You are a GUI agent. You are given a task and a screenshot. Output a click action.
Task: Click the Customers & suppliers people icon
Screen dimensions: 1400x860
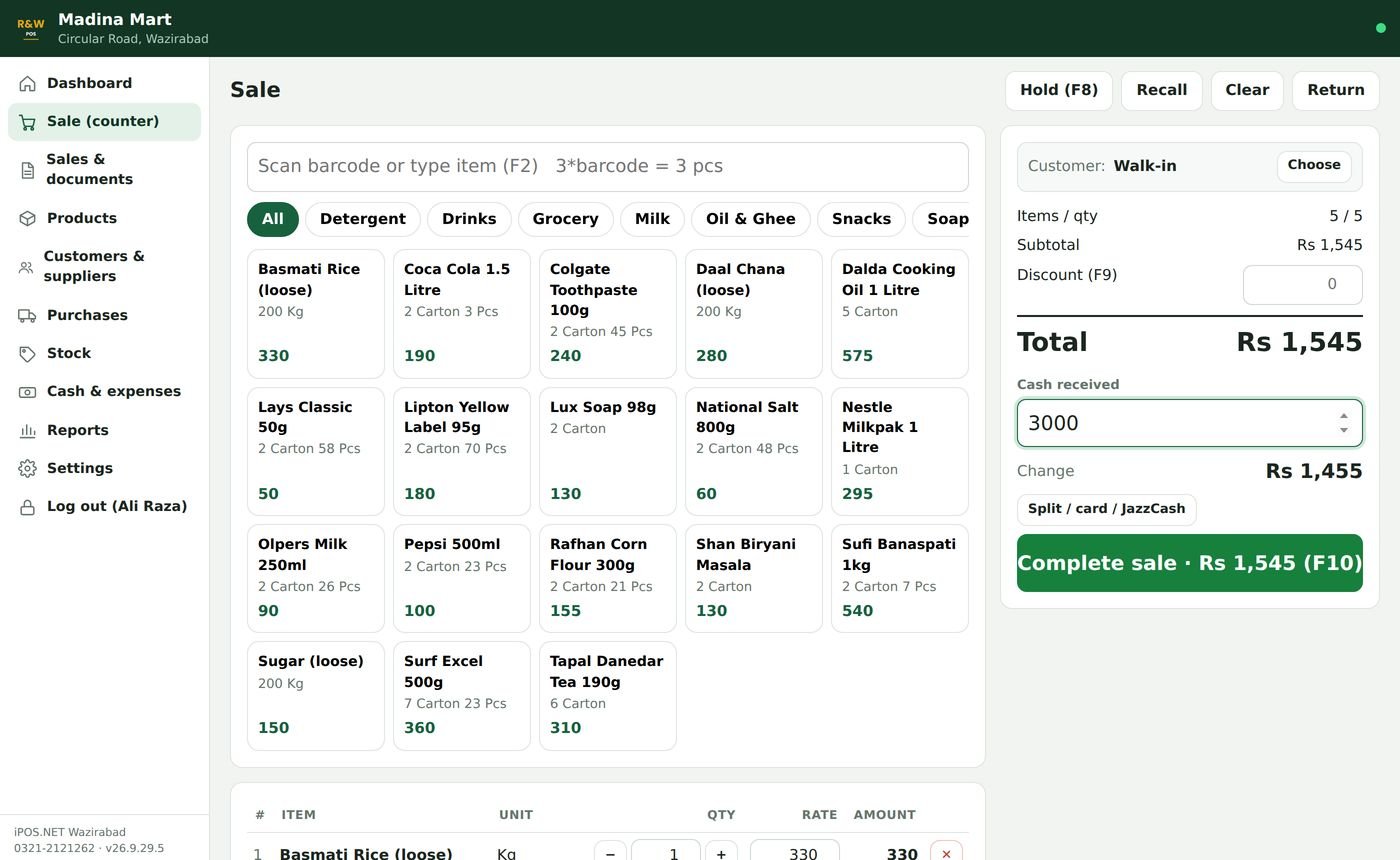click(26, 267)
